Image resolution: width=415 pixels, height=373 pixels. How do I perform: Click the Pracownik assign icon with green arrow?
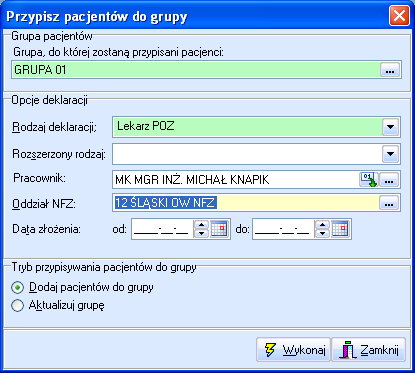click(368, 180)
